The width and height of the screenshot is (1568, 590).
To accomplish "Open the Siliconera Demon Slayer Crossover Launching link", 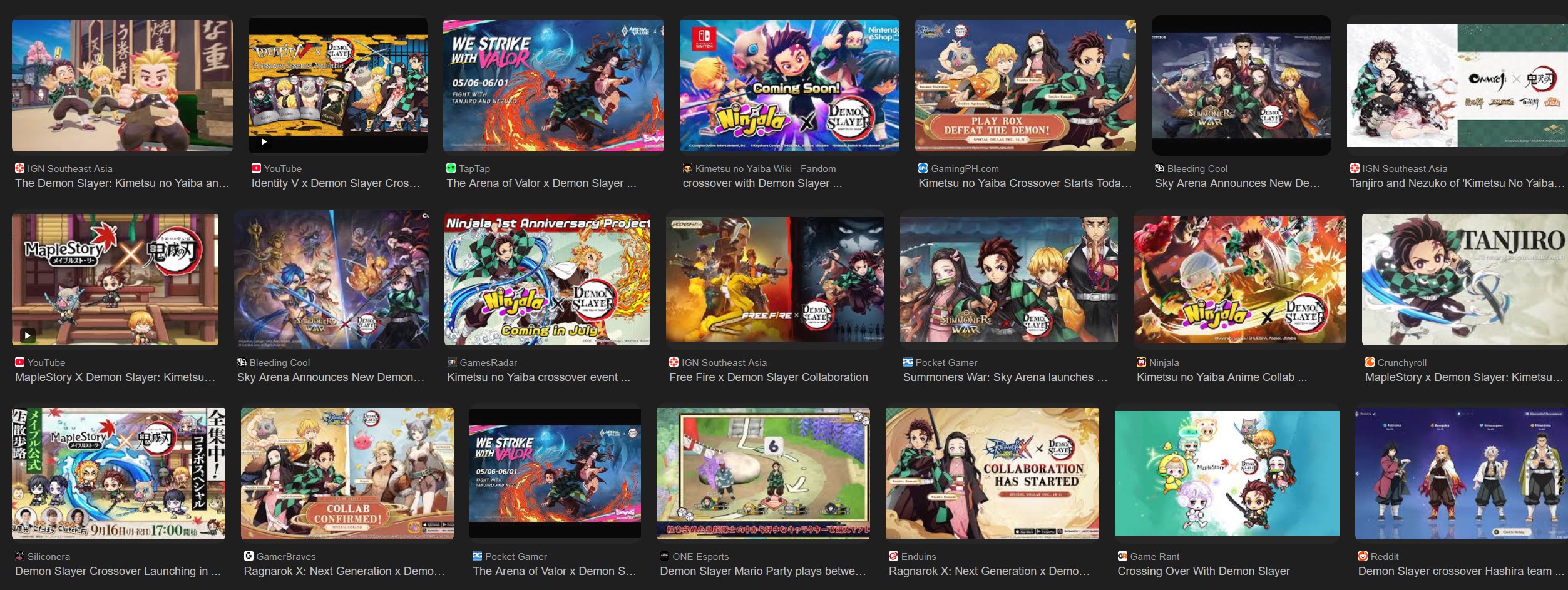I will [118, 571].
